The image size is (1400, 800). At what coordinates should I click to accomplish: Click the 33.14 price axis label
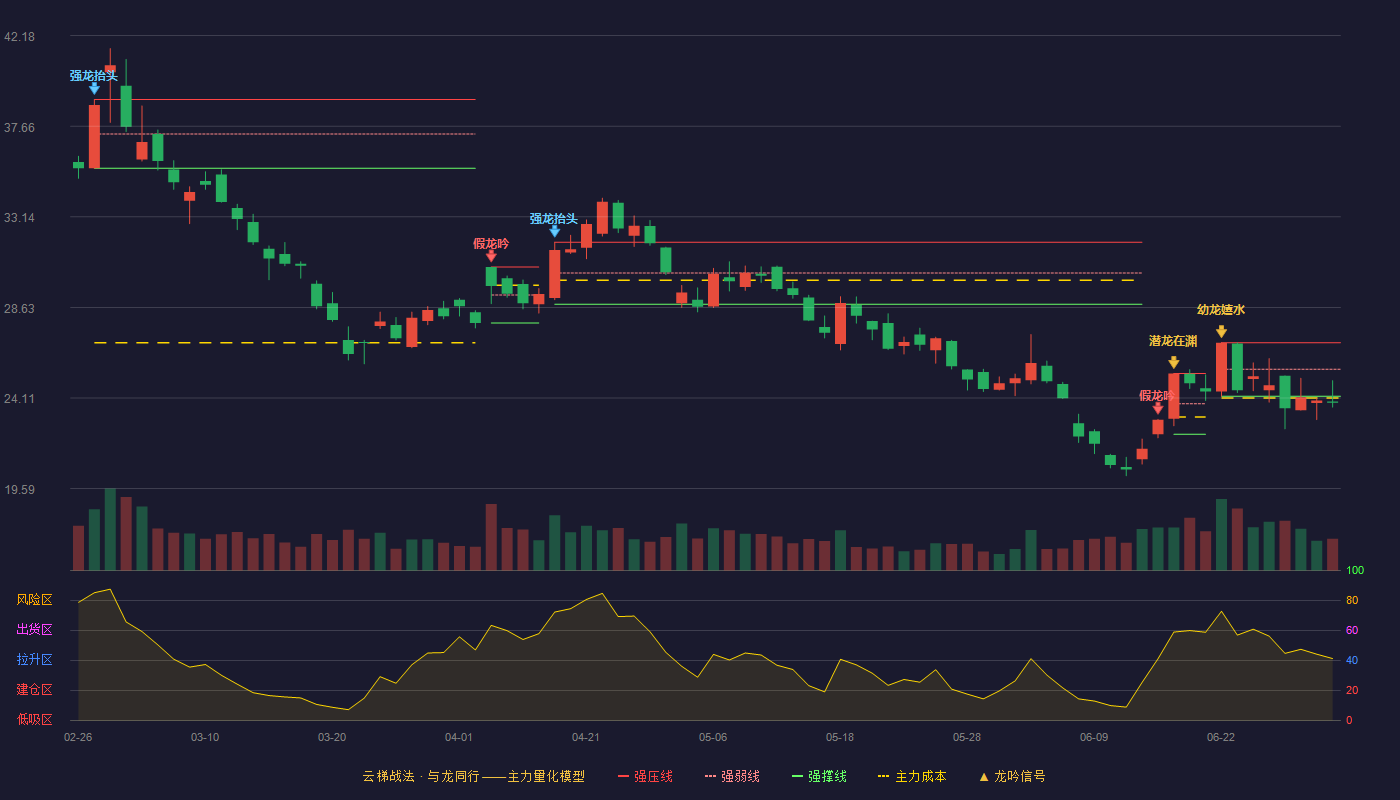(x=19, y=217)
